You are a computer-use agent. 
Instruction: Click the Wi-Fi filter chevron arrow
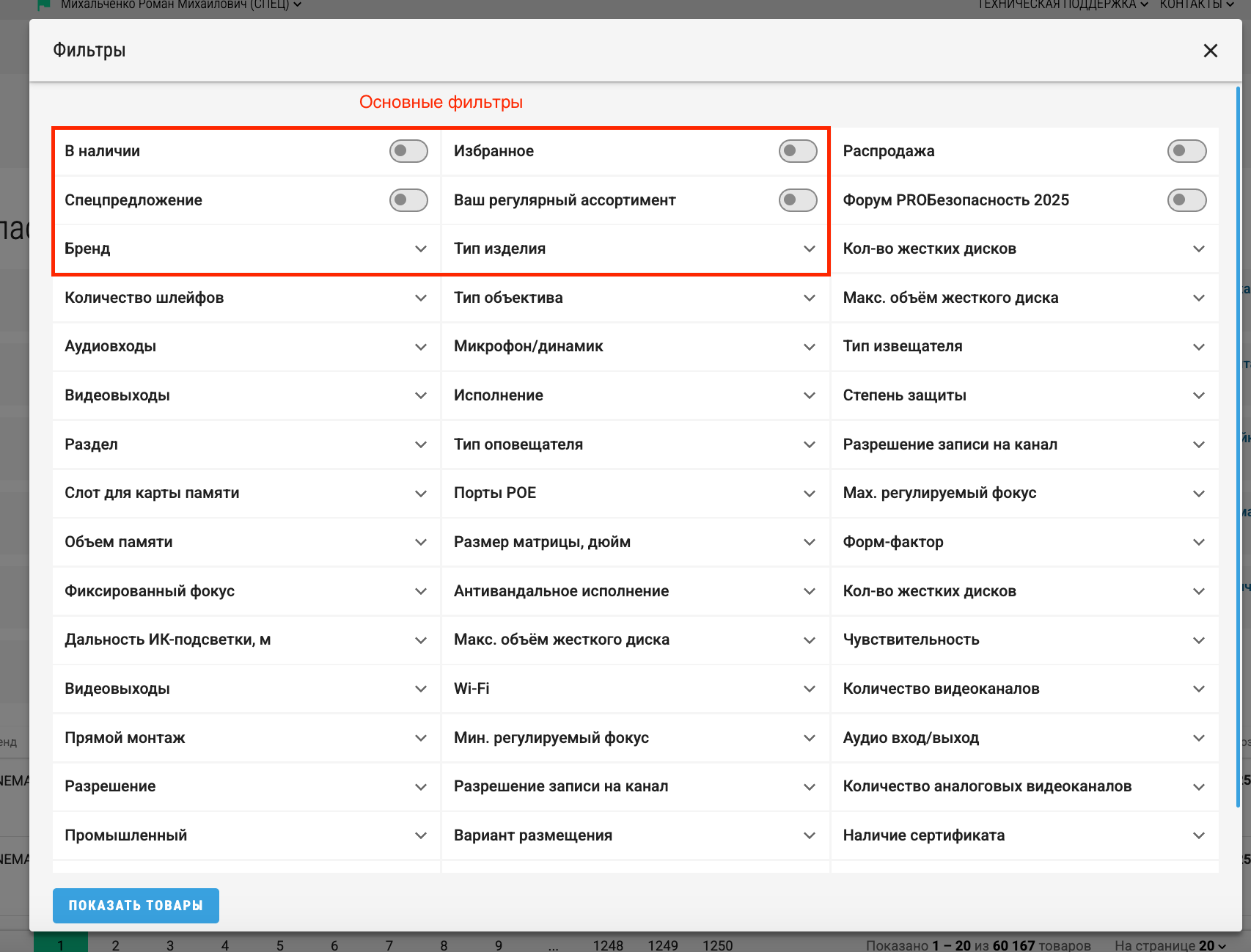[x=809, y=689]
